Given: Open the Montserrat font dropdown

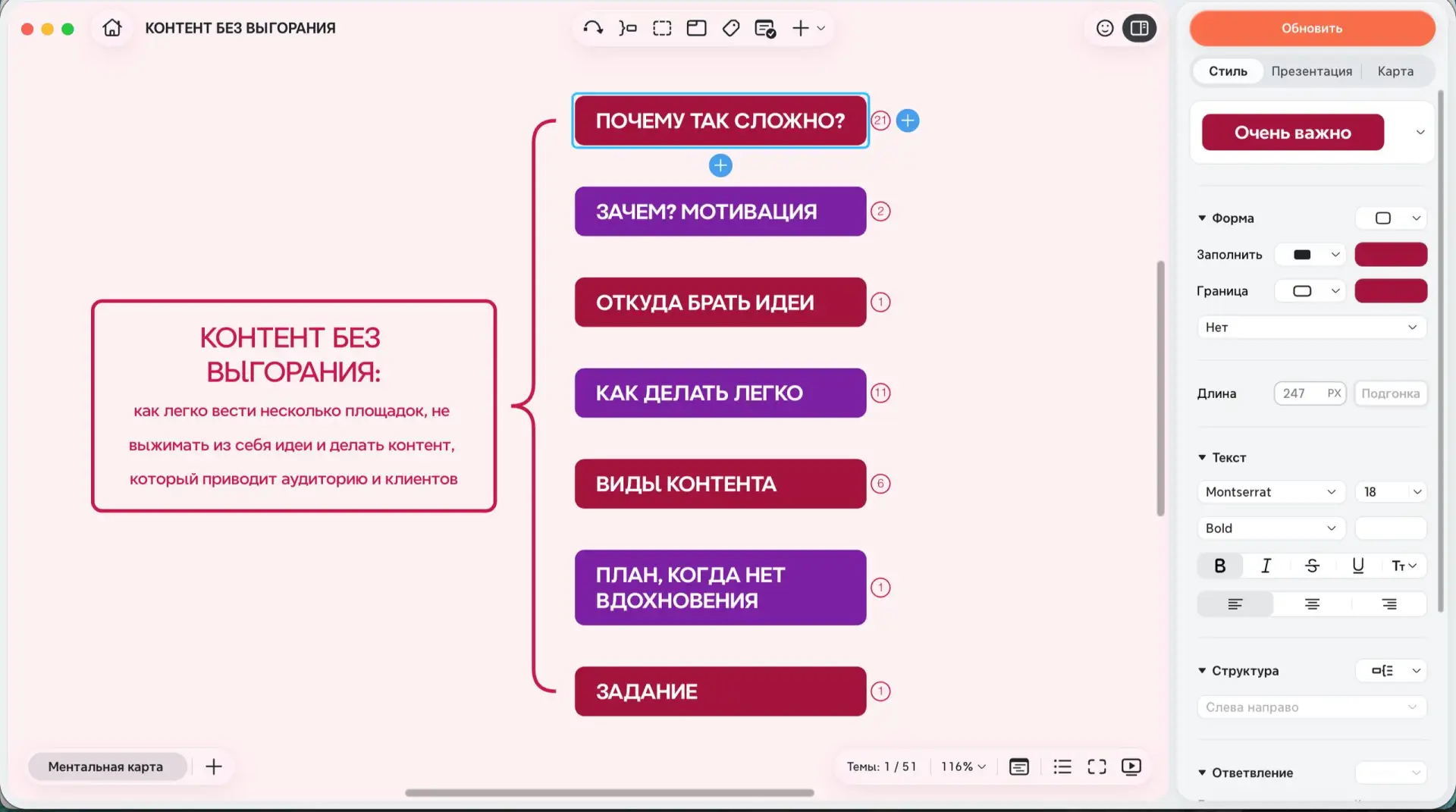Looking at the screenshot, I should pyautogui.click(x=1271, y=492).
